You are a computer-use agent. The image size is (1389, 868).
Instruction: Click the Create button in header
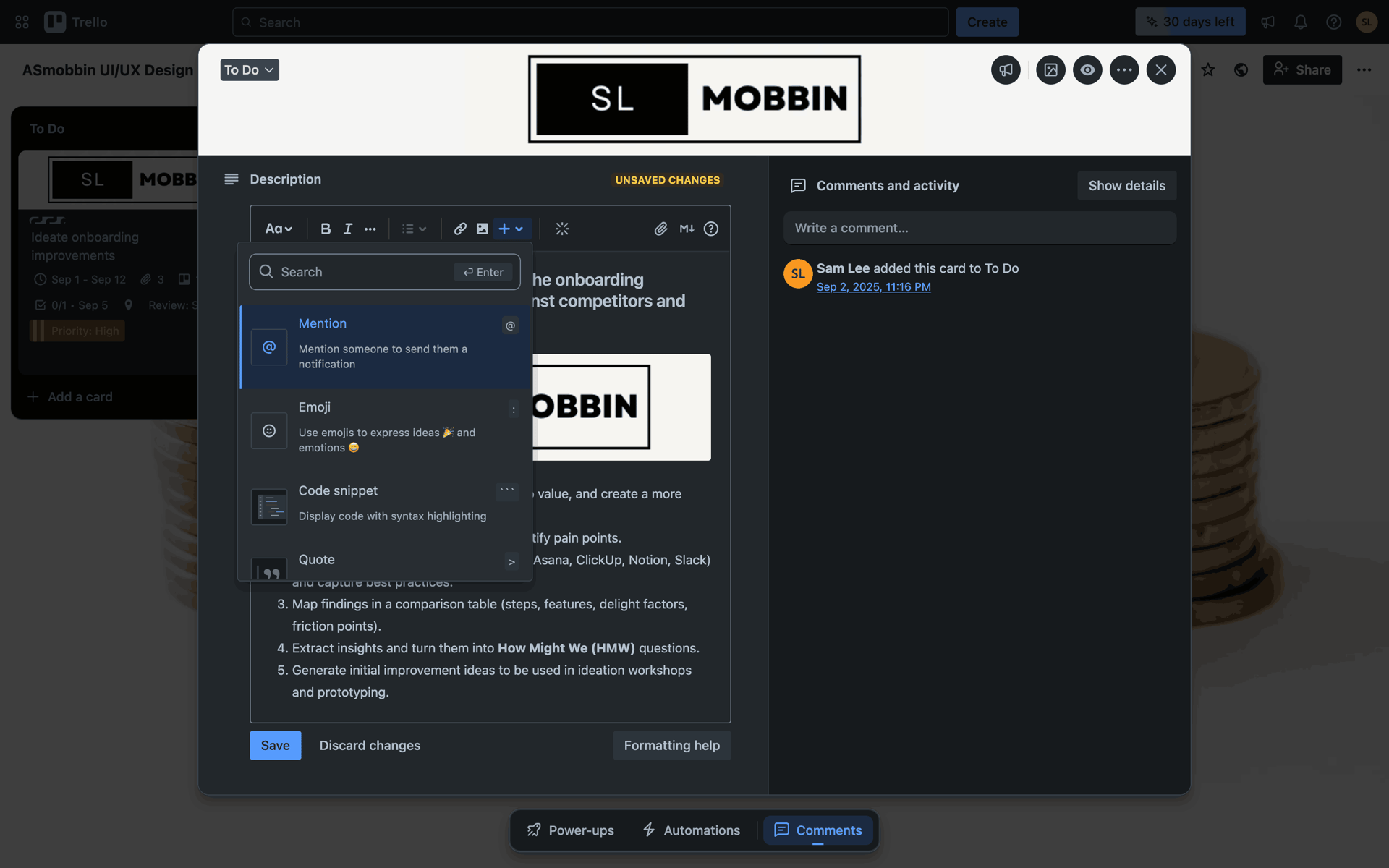click(987, 22)
